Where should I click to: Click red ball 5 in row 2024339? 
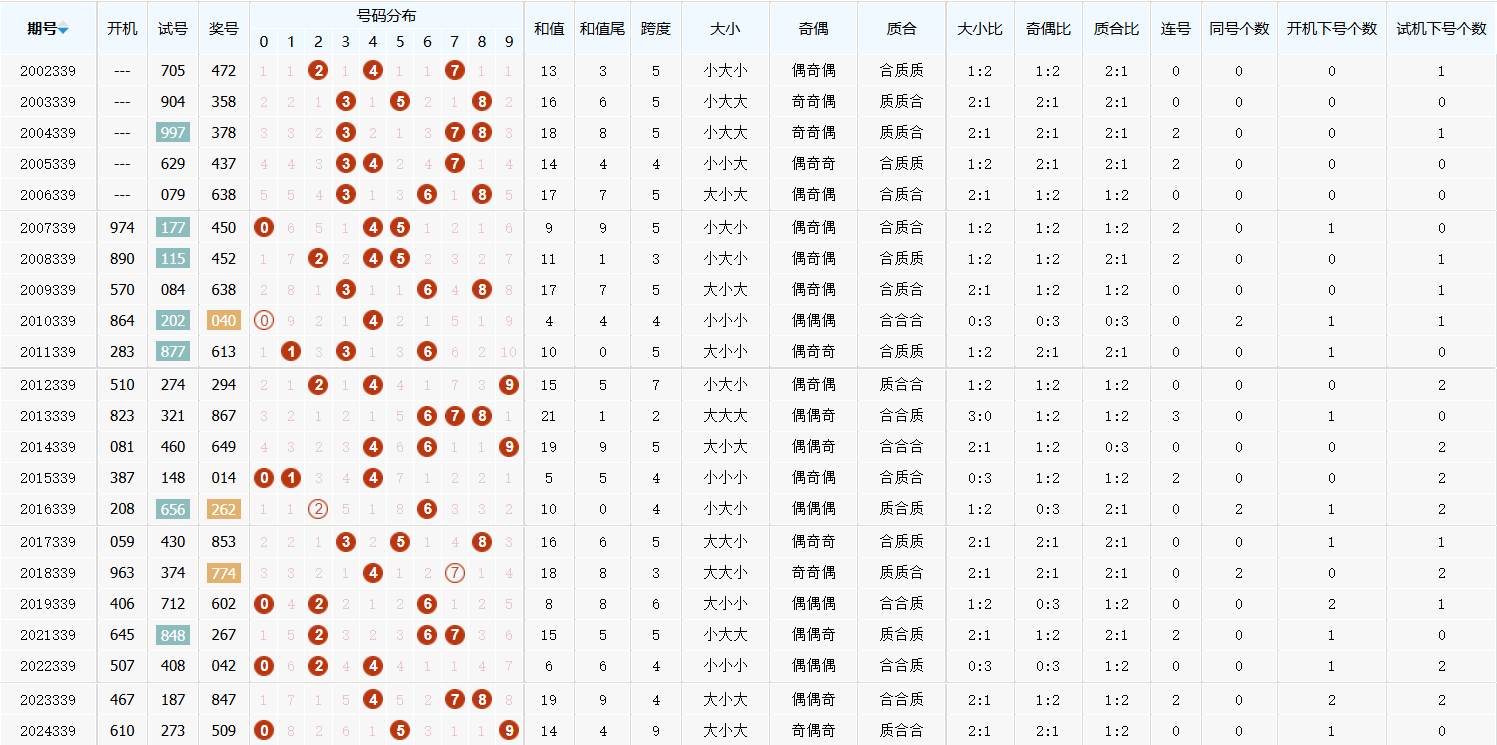[x=400, y=730]
